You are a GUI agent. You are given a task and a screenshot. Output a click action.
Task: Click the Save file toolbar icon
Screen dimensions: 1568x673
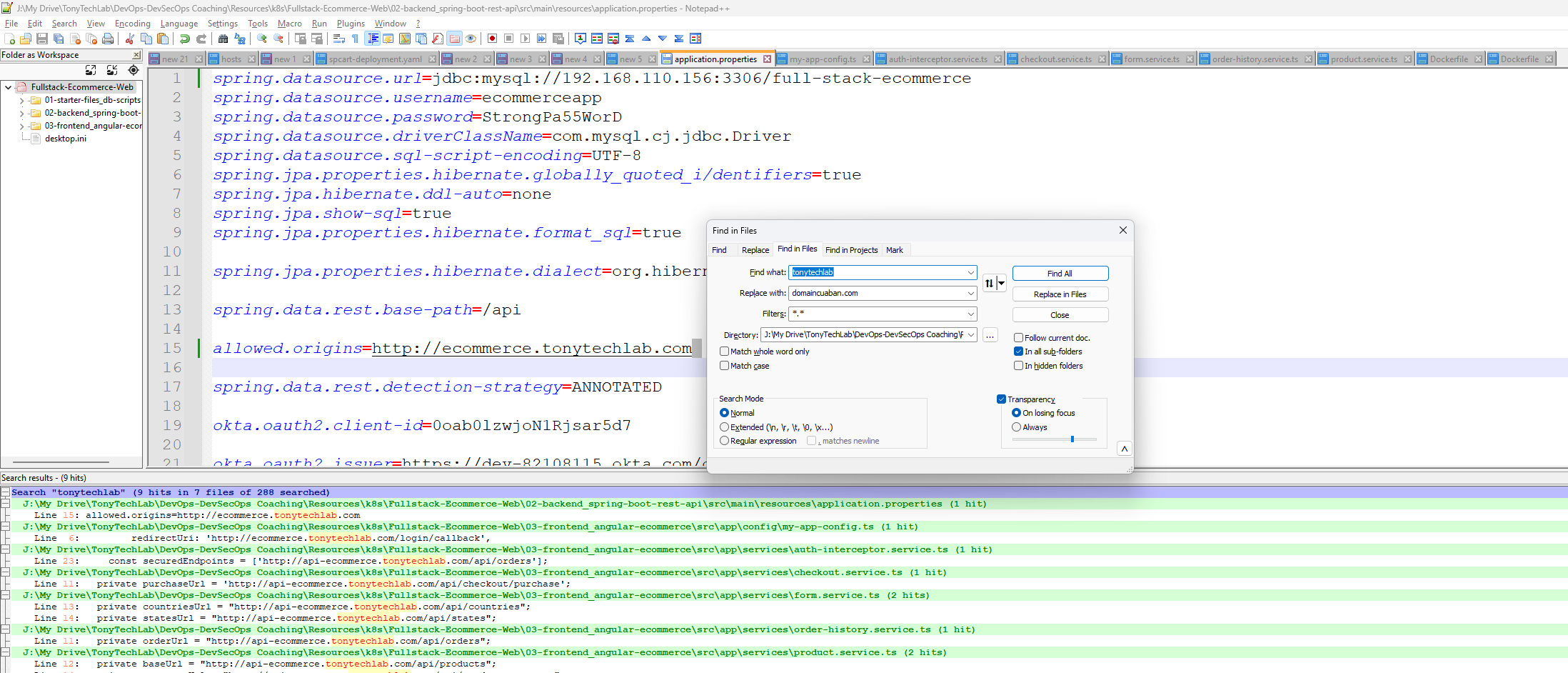coord(42,39)
